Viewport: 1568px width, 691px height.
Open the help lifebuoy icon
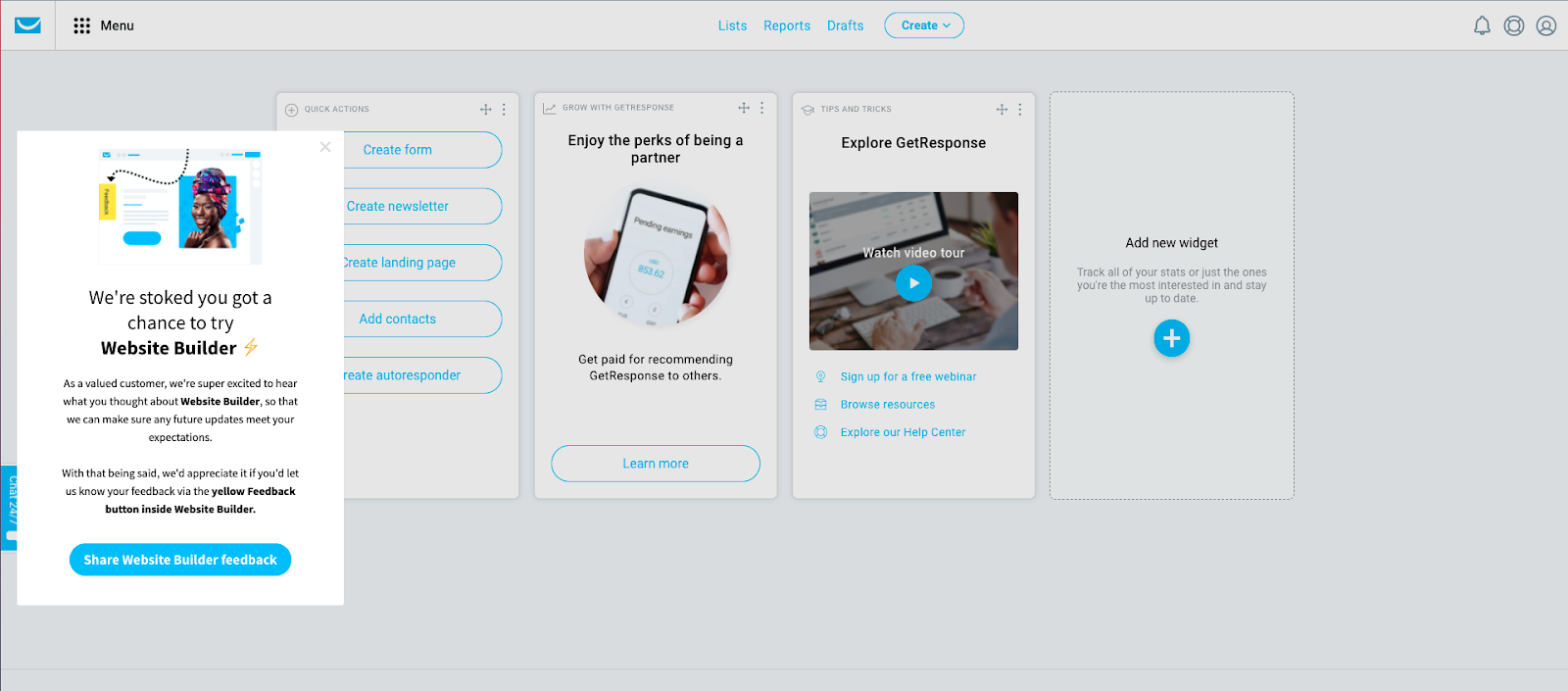click(x=1514, y=25)
